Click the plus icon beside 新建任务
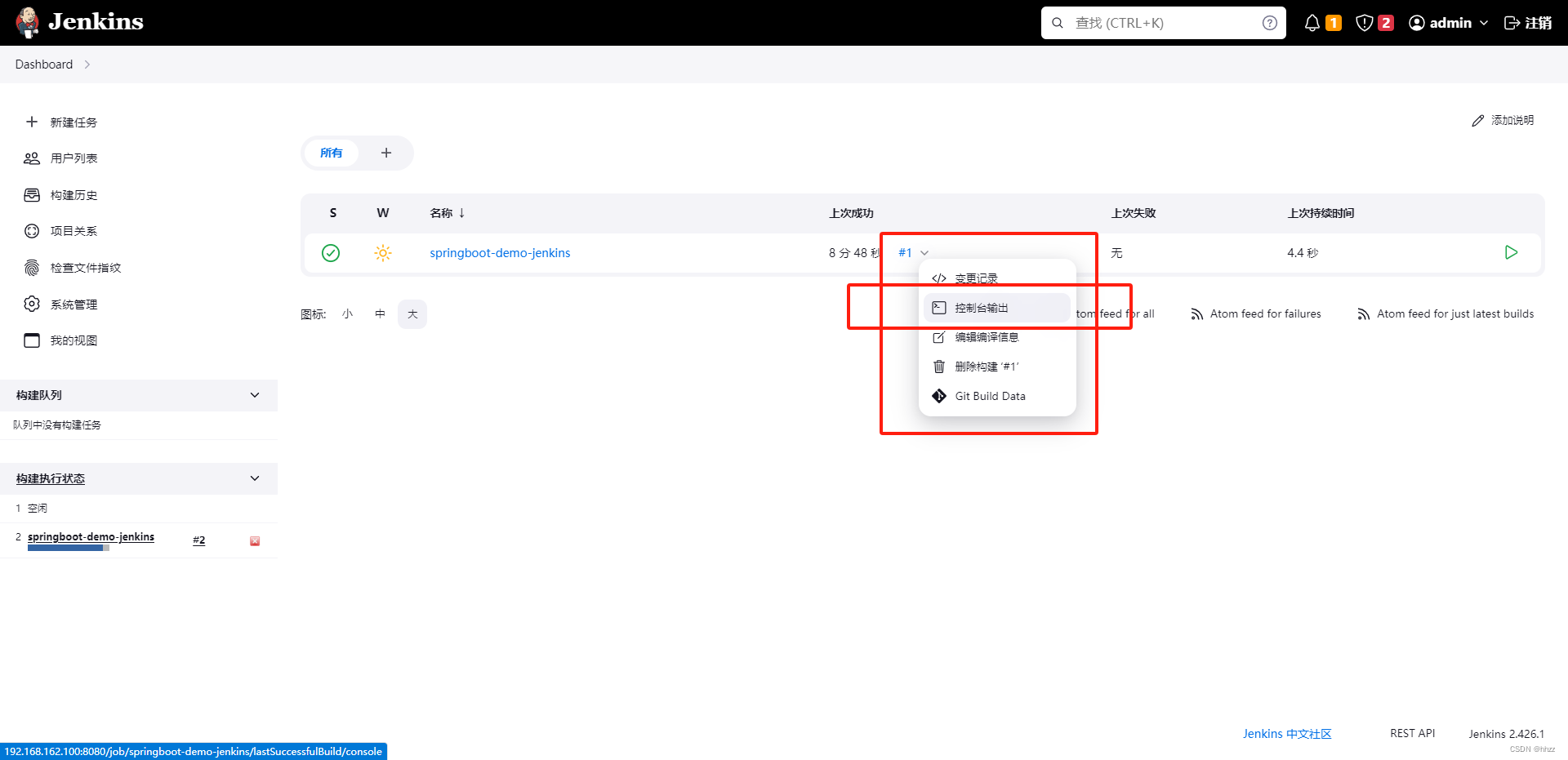Screen dimensions: 1568x760 (32, 122)
